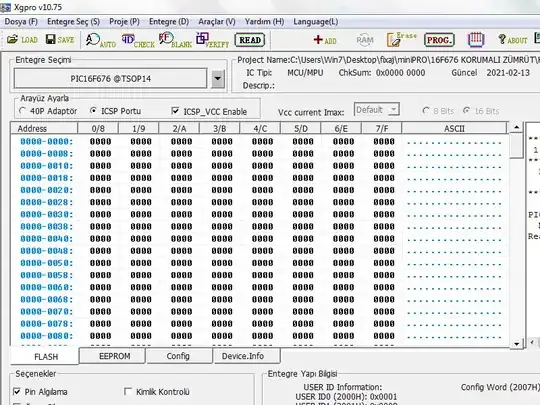Open the Yardım (H) menu
Viewport: 540px width, 405px height.
click(x=264, y=22)
